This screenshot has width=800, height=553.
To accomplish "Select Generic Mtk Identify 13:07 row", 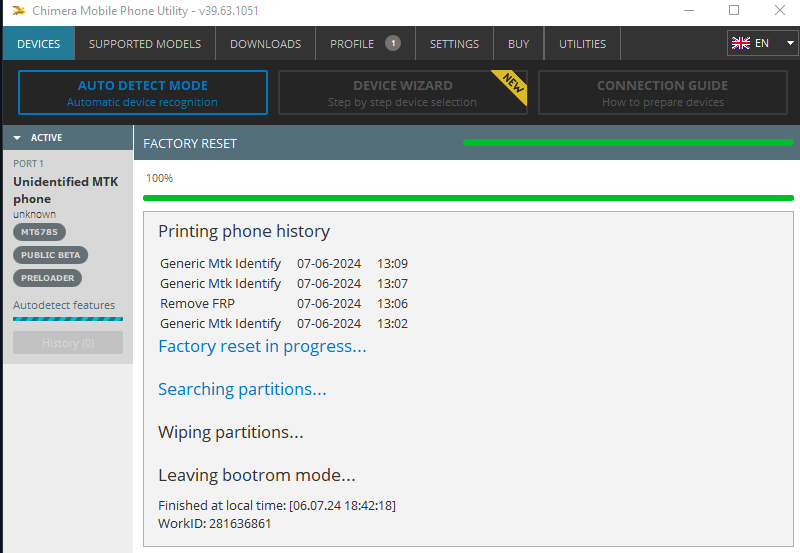I will tap(284, 284).
